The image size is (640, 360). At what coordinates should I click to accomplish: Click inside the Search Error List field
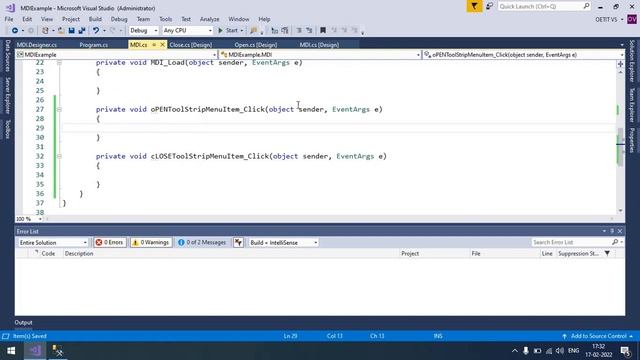click(571, 242)
